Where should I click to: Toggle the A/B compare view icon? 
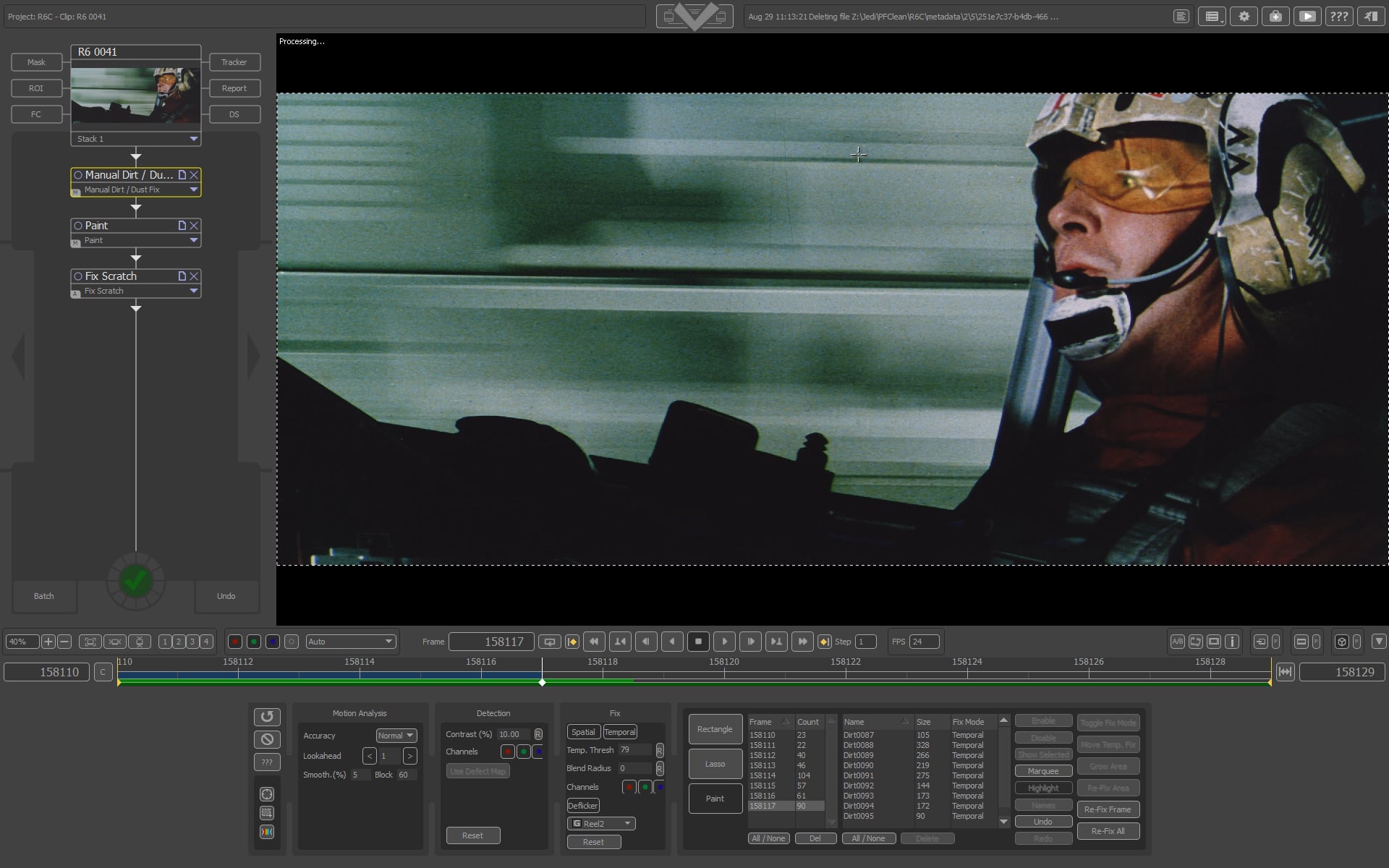[1178, 642]
